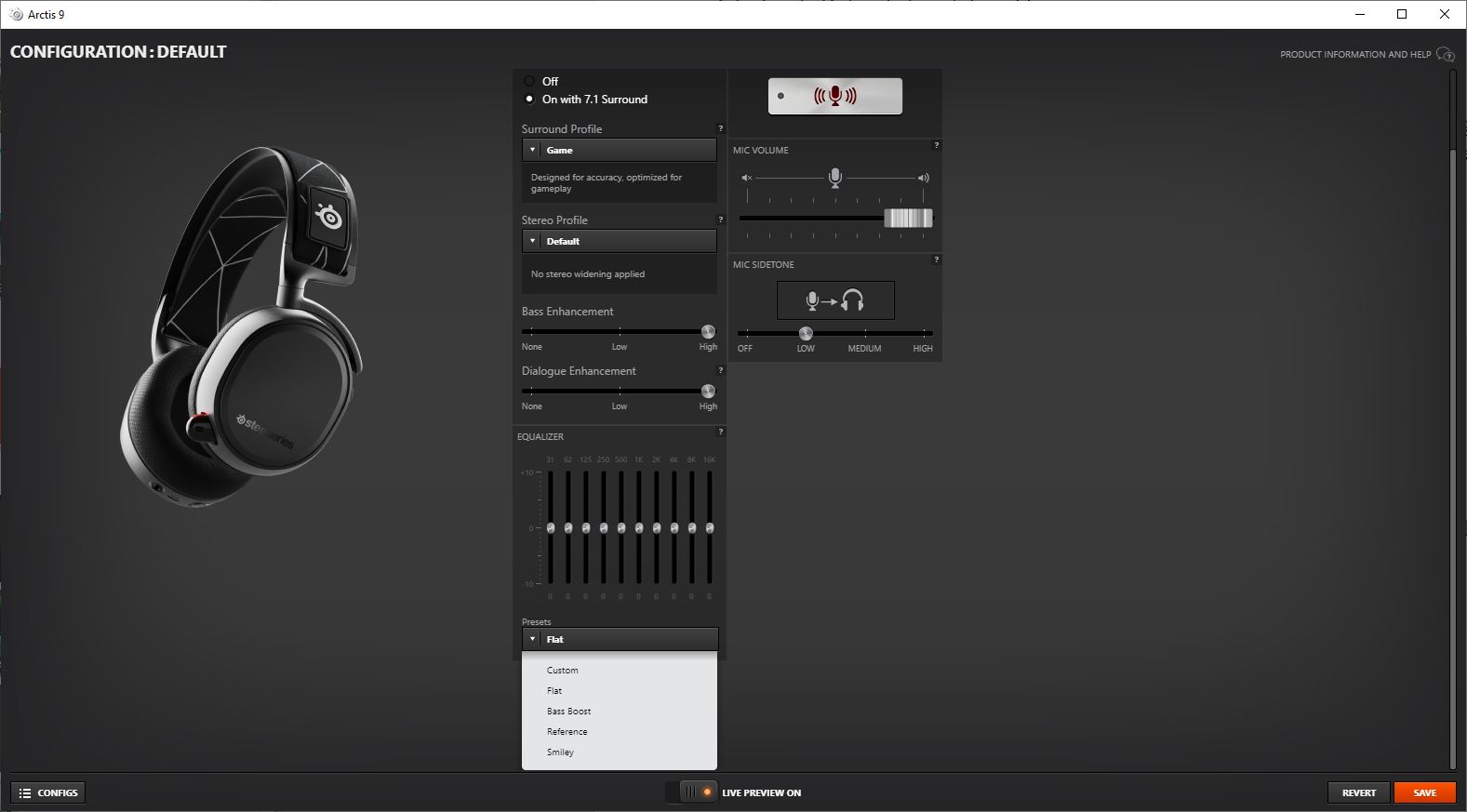Viewport: 1467px width, 812px height.
Task: Click the Mic Volume help question mark
Action: (x=936, y=145)
